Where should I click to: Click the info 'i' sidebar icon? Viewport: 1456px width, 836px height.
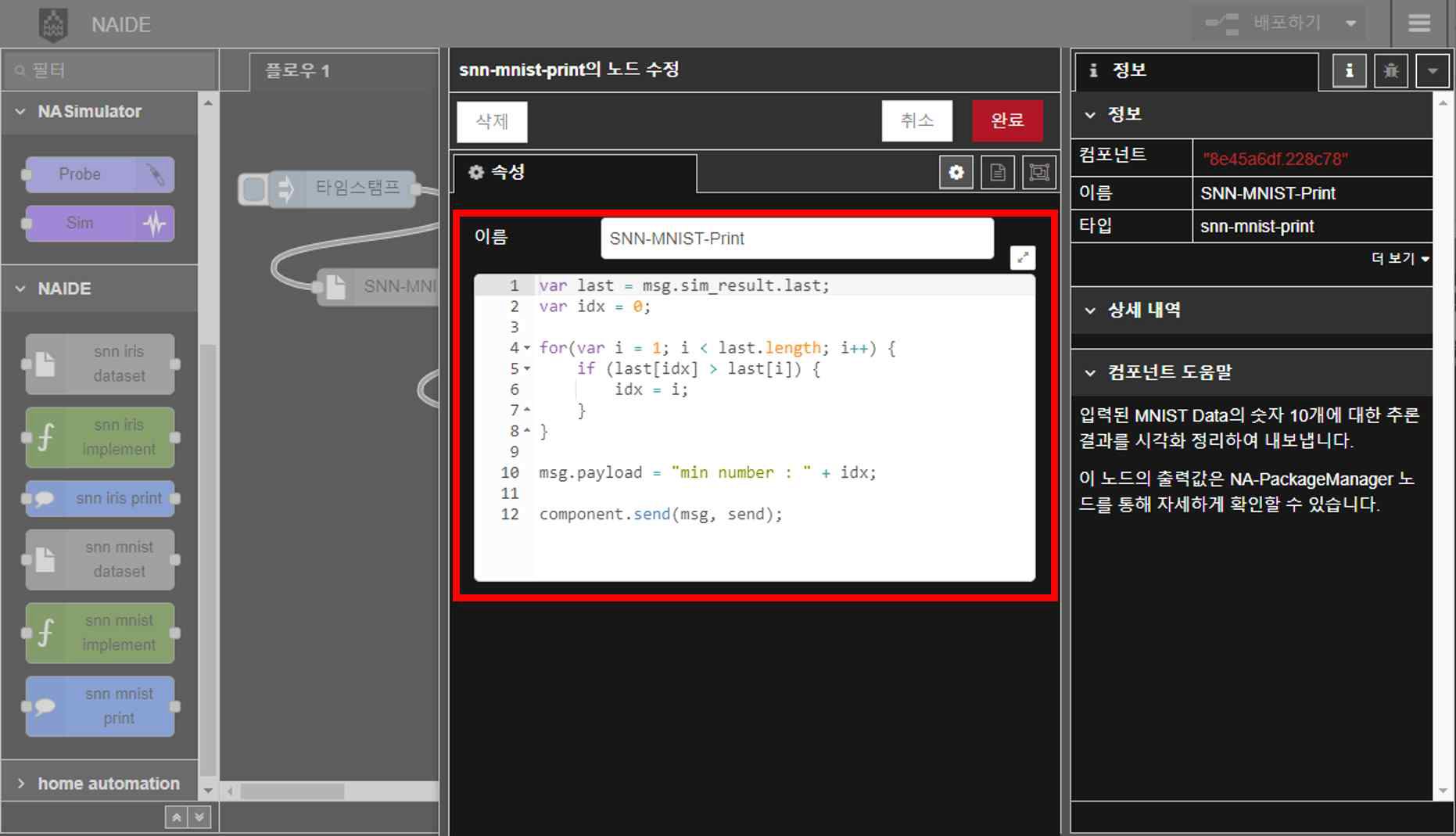point(1349,71)
